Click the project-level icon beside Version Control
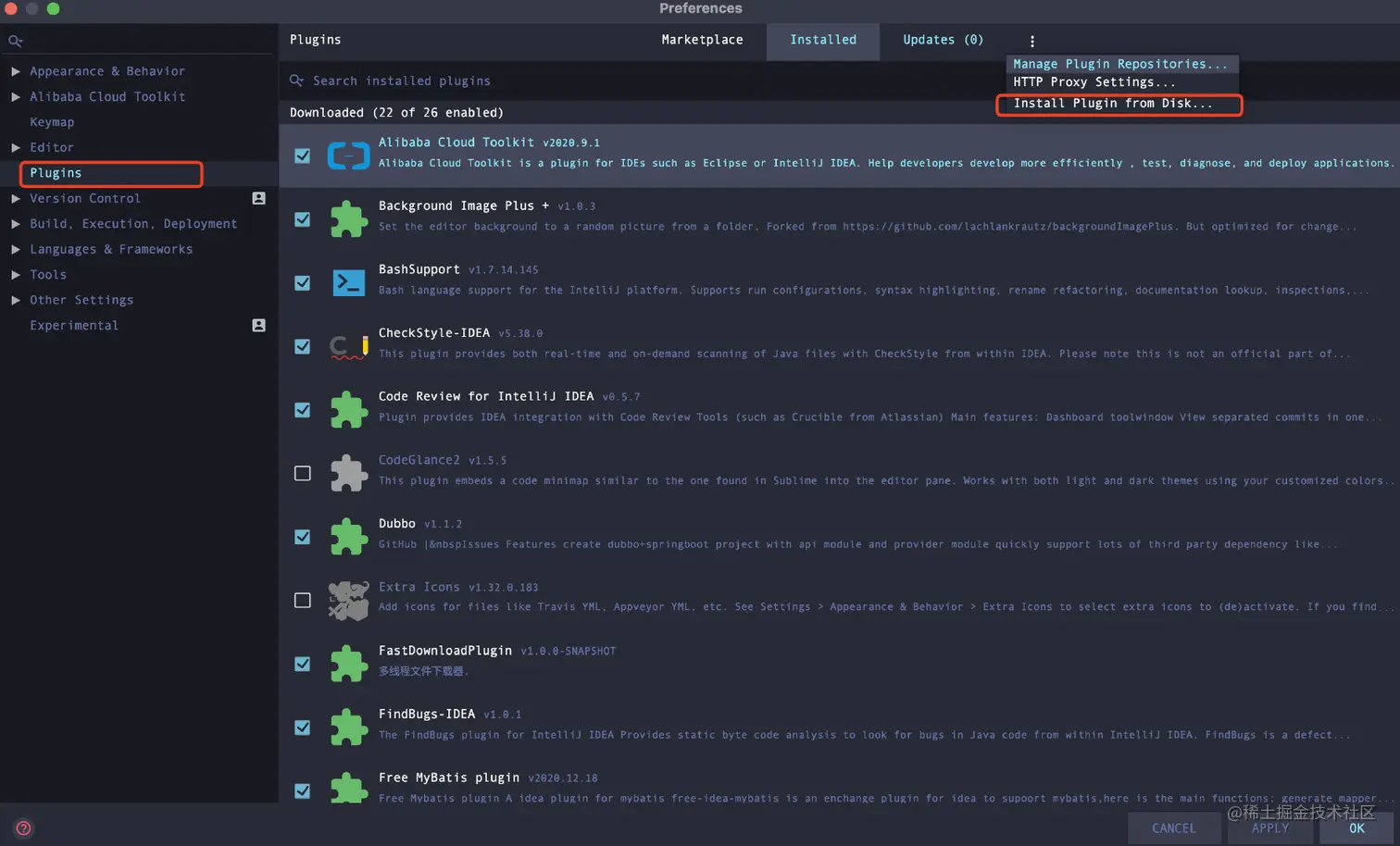1400x846 pixels. (259, 198)
